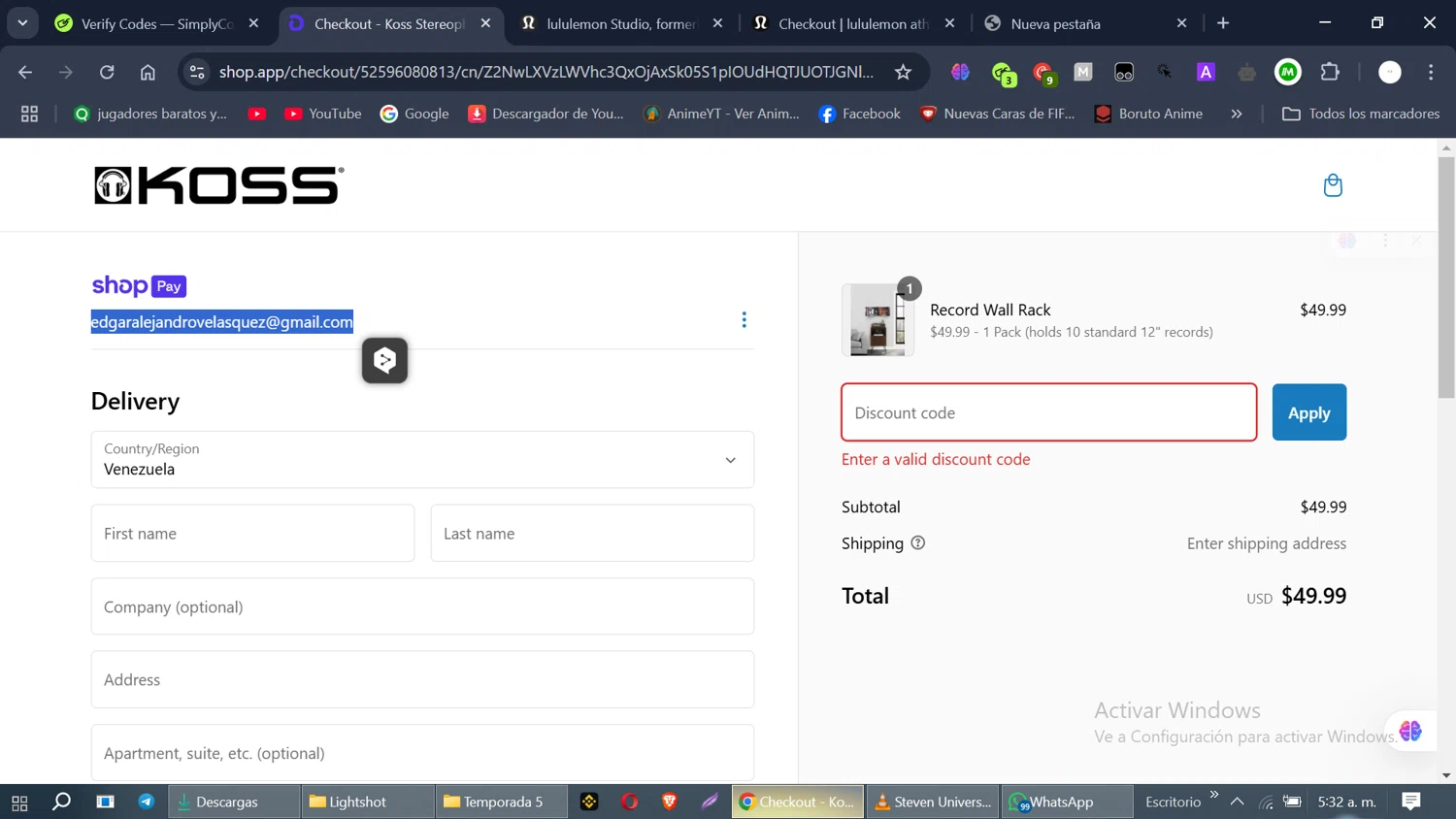
Task: Click the Record Wall Rack thumbnail
Action: point(877,320)
